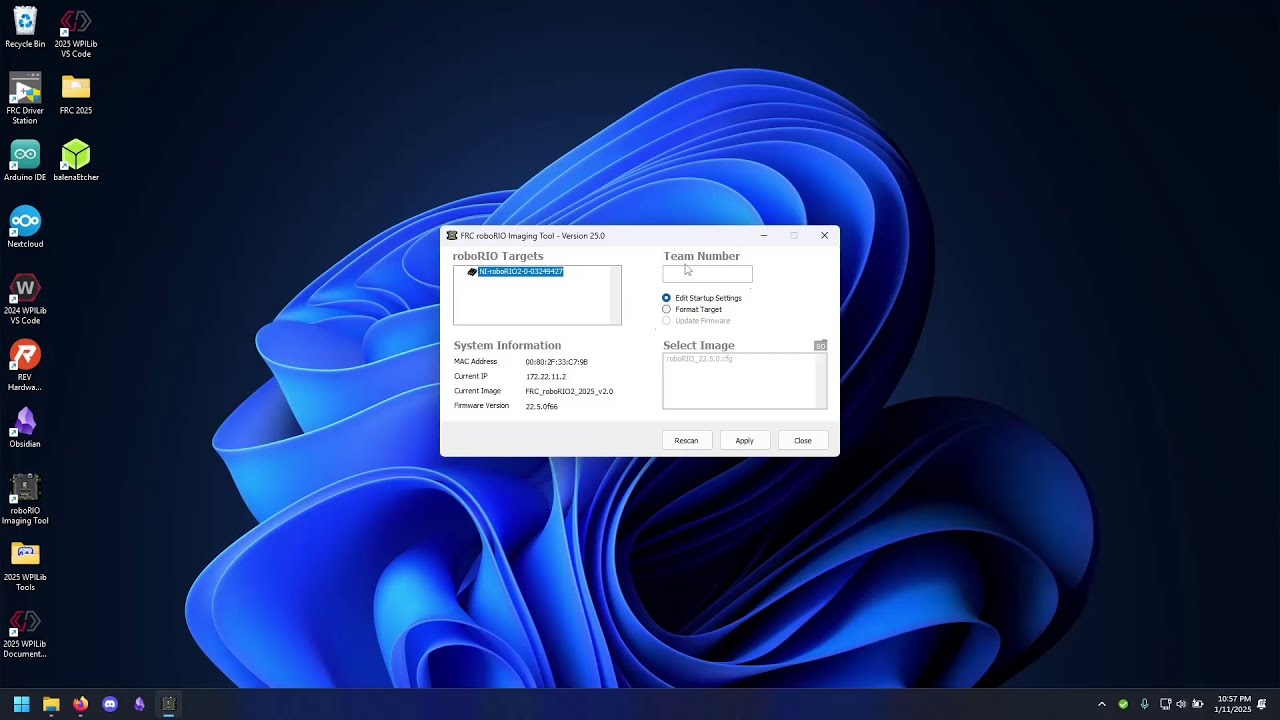Open the FRC 2025 folder
Image resolution: width=1280 pixels, height=720 pixels.
point(76,95)
